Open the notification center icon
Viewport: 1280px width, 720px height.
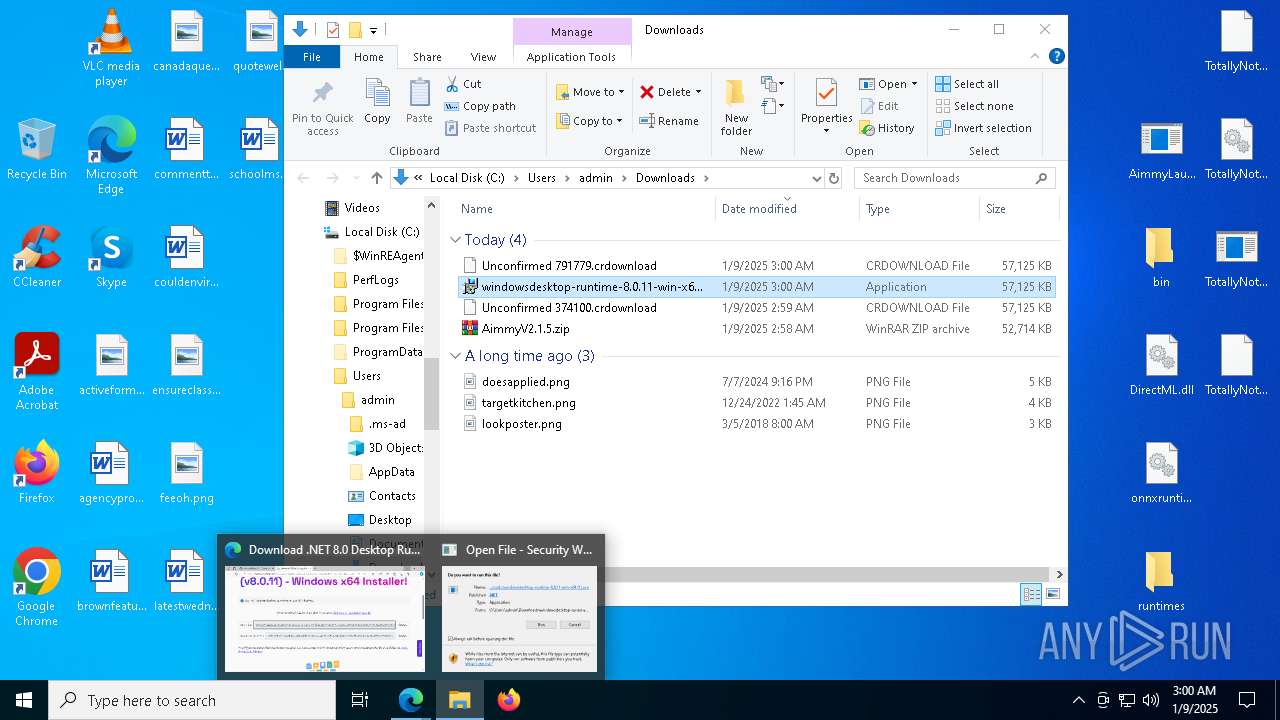1247,700
